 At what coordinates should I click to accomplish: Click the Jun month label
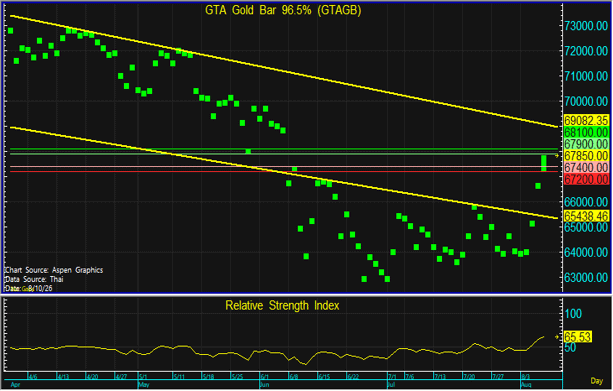(x=265, y=385)
